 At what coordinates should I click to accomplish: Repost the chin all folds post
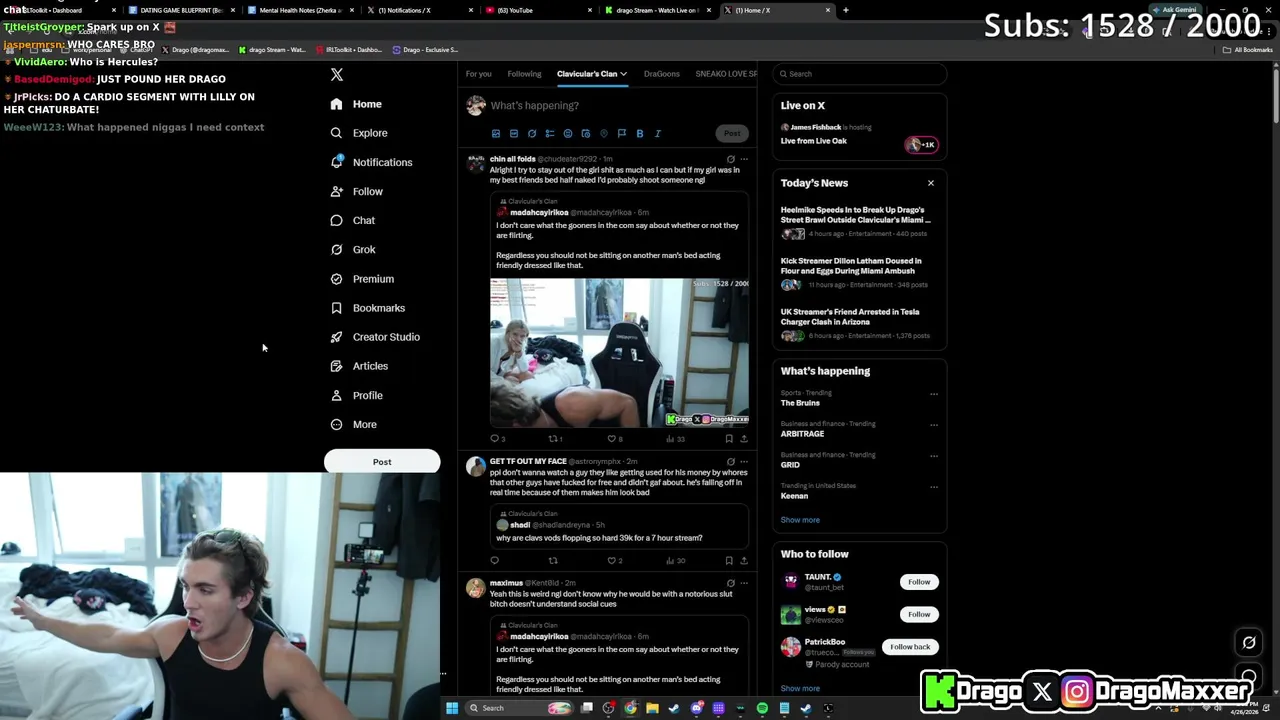coord(552,438)
